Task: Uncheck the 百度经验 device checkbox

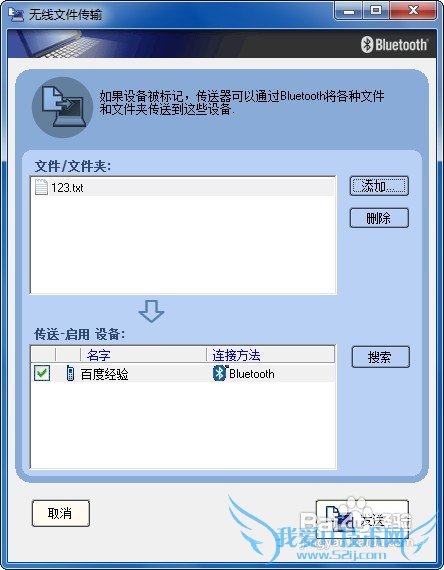Action: [42, 373]
